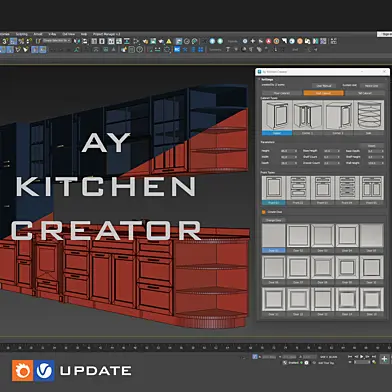Toggle the 3D Snaps tool

pyautogui.click(x=5, y=41)
